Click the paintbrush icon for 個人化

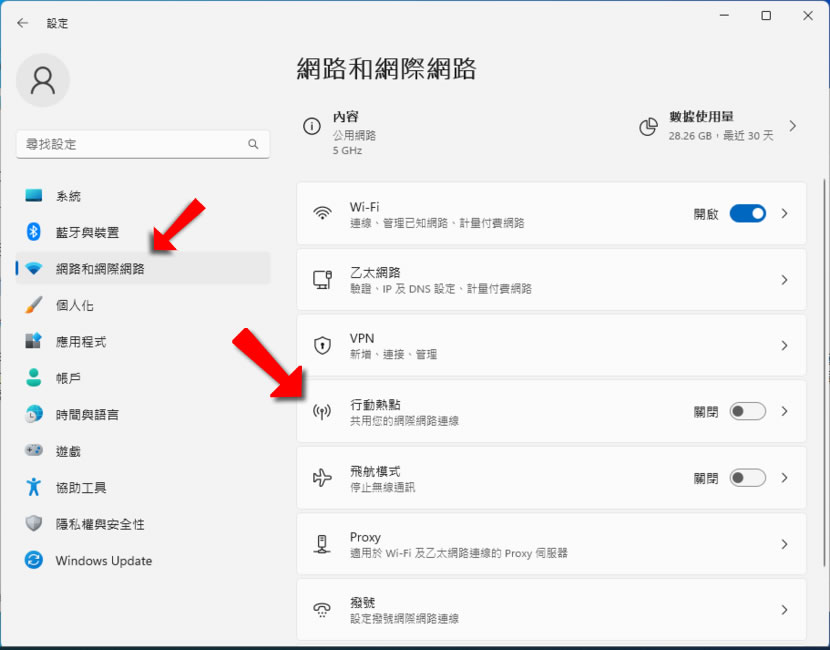click(x=34, y=305)
